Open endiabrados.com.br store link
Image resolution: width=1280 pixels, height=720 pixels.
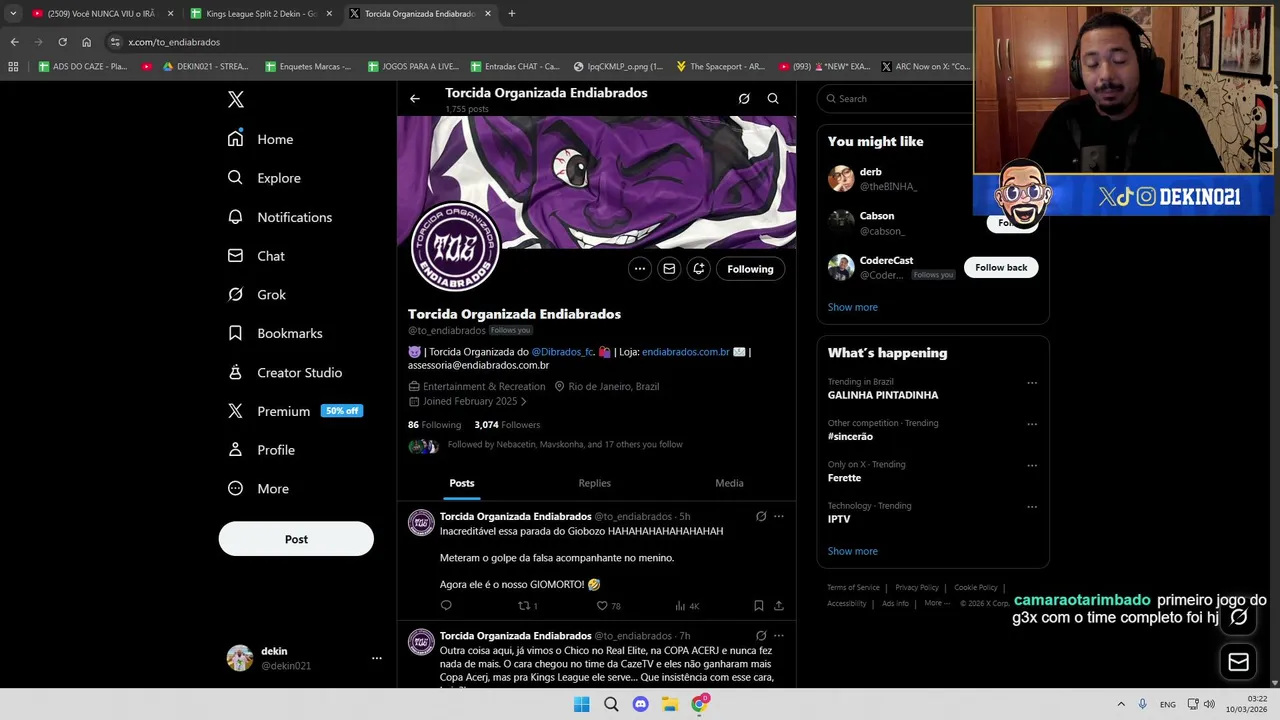685,352
